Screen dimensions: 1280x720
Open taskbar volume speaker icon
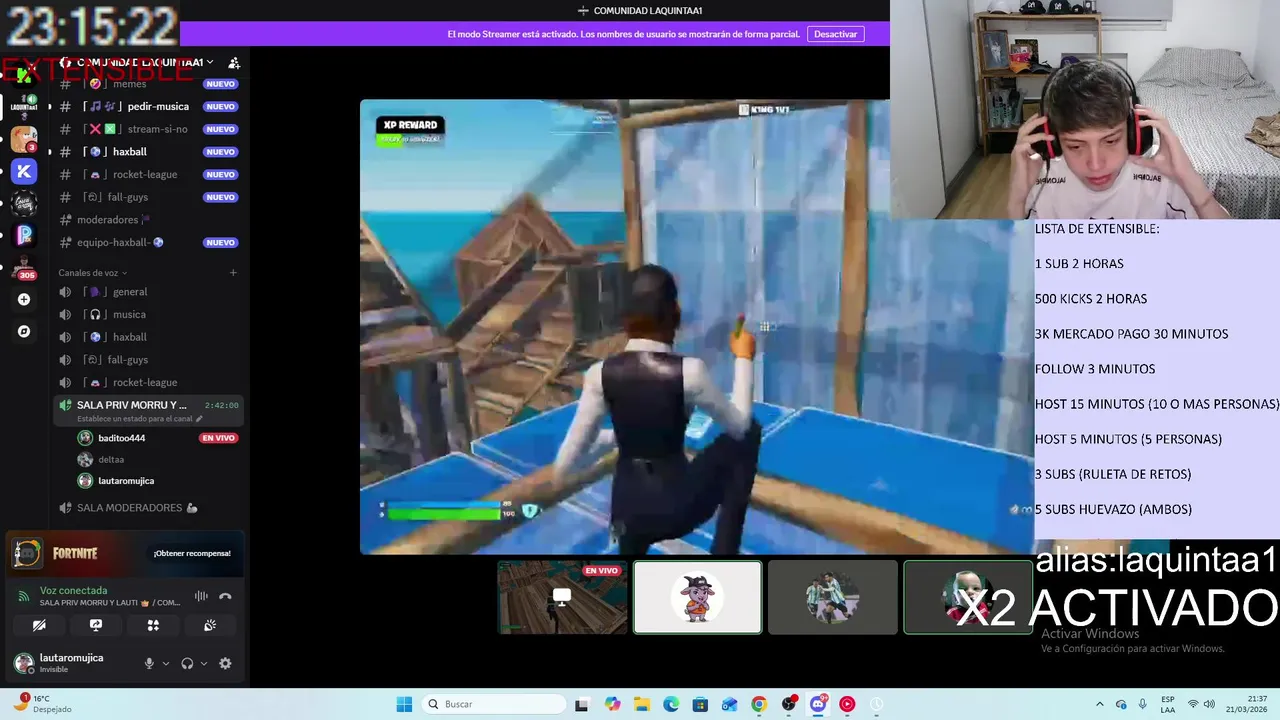pyautogui.click(x=1209, y=704)
